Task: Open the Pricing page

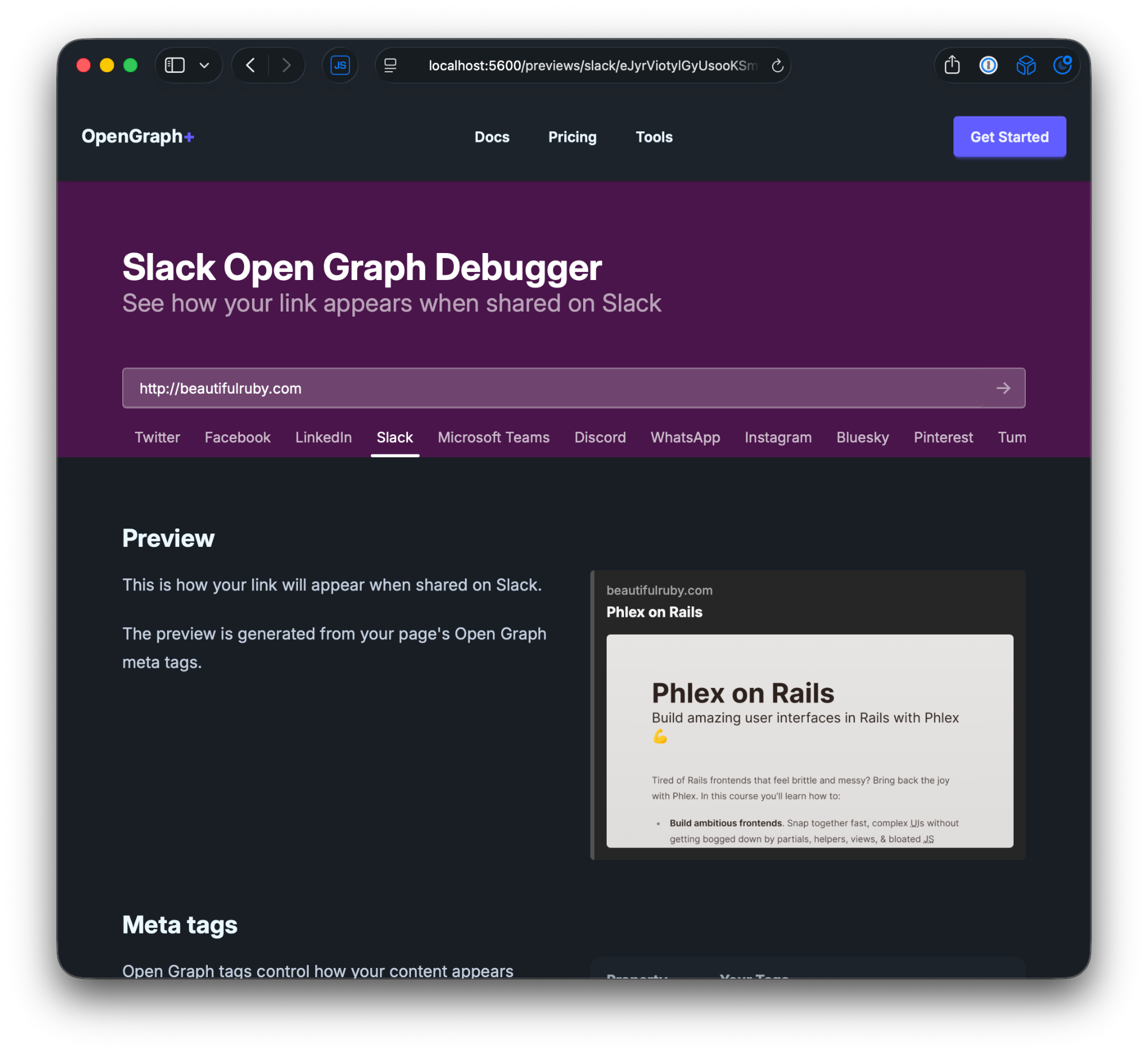Action: [572, 137]
